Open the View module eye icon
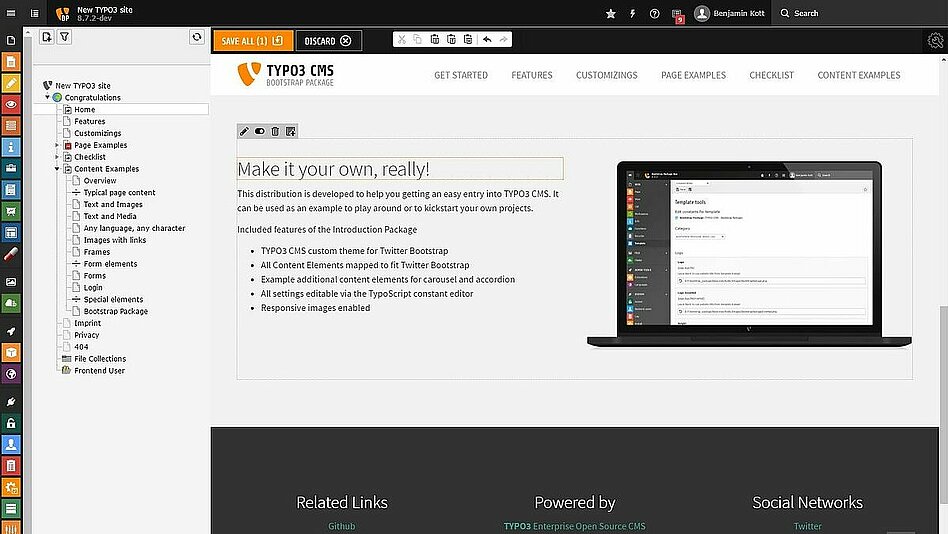Screen dimensions: 948x534 pyautogui.click(x=11, y=104)
